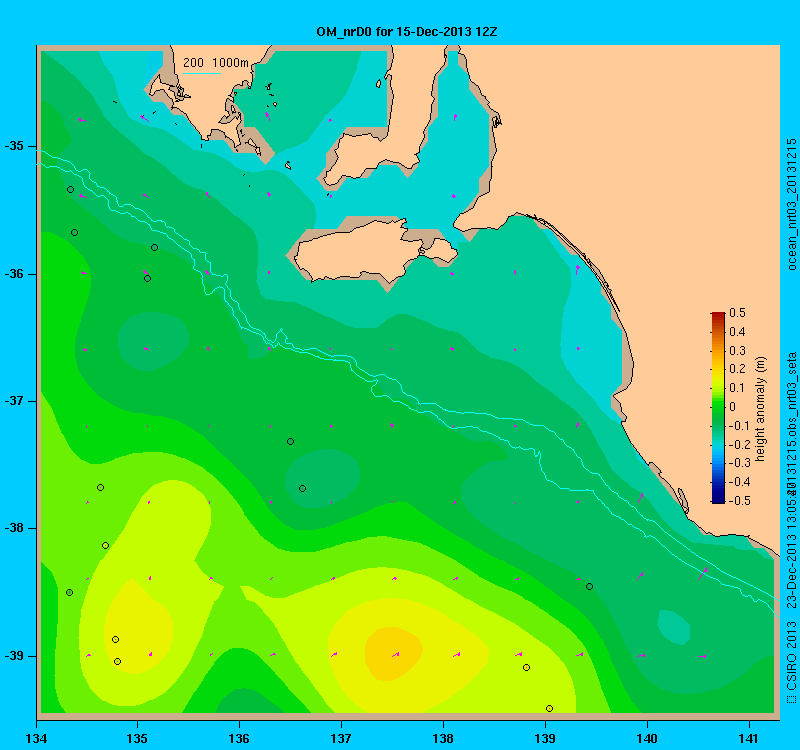
Task: Click the dark red top of the colorbar
Action: [718, 315]
